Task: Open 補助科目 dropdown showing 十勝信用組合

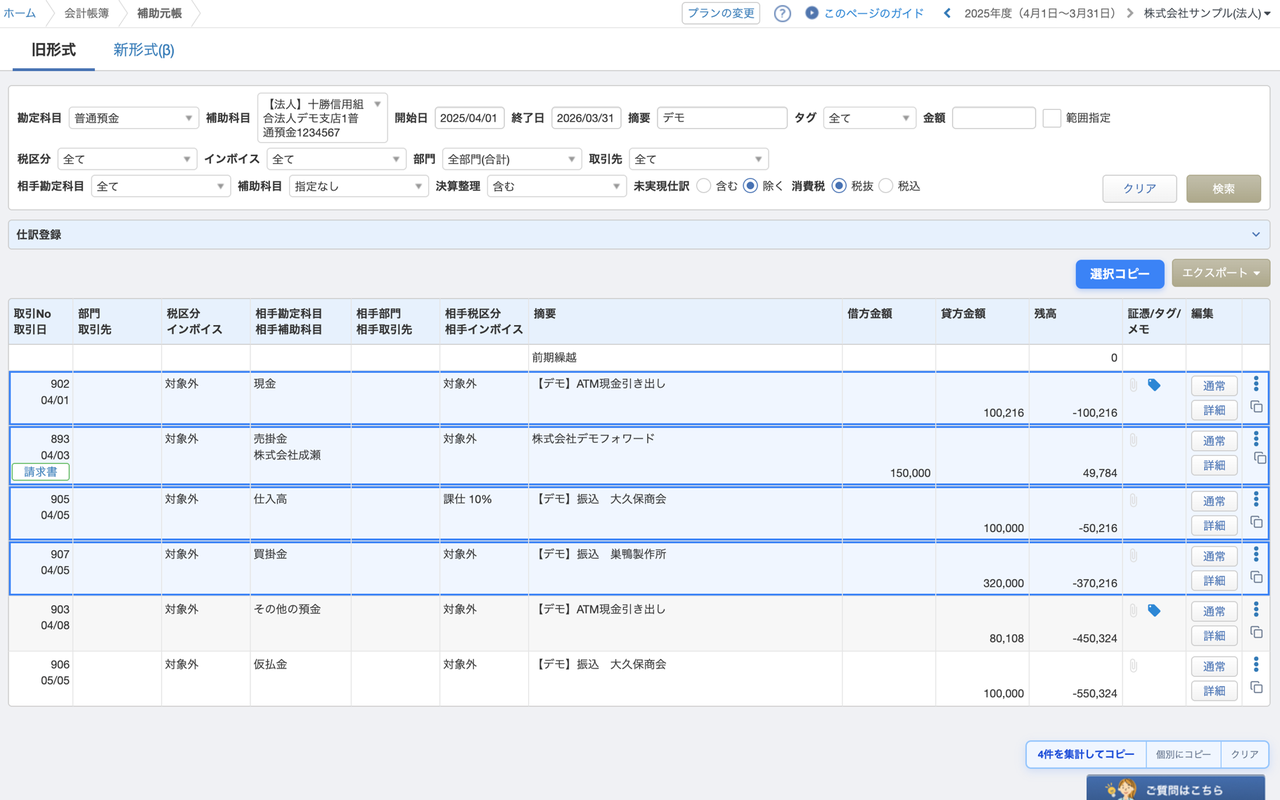Action: pos(322,118)
